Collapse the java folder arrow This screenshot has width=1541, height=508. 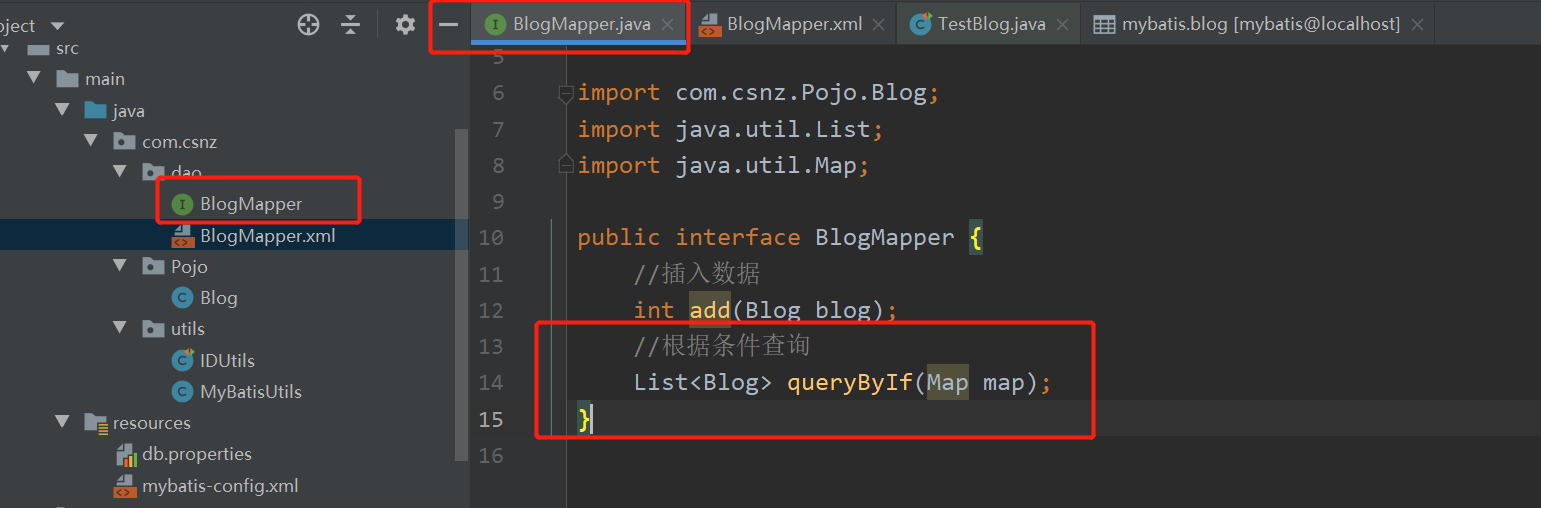click(x=63, y=111)
